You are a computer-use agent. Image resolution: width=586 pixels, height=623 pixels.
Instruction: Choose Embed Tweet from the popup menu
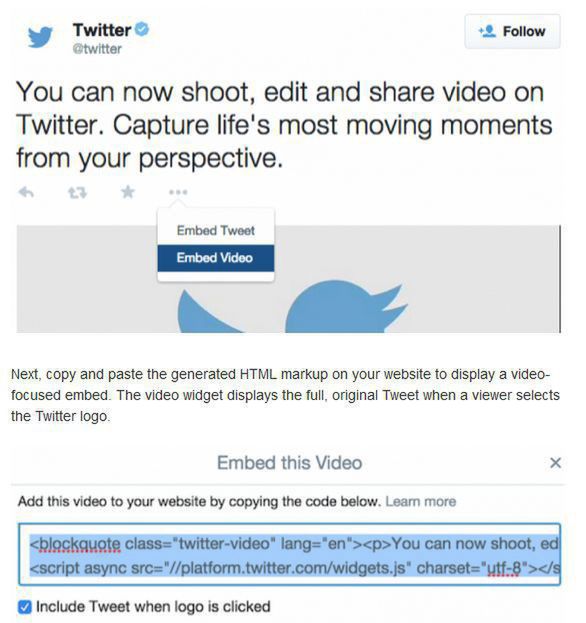point(216,230)
